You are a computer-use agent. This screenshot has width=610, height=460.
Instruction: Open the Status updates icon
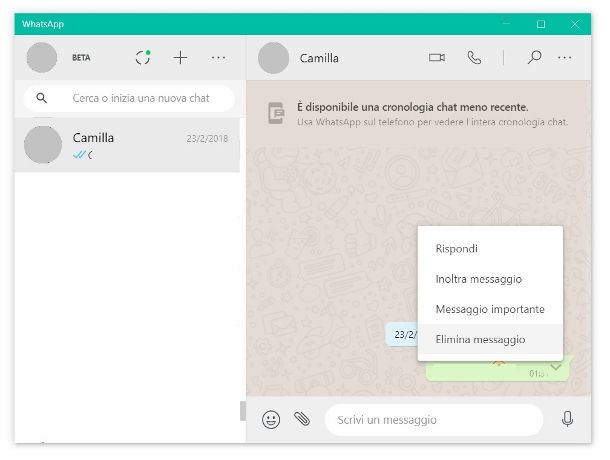(143, 58)
